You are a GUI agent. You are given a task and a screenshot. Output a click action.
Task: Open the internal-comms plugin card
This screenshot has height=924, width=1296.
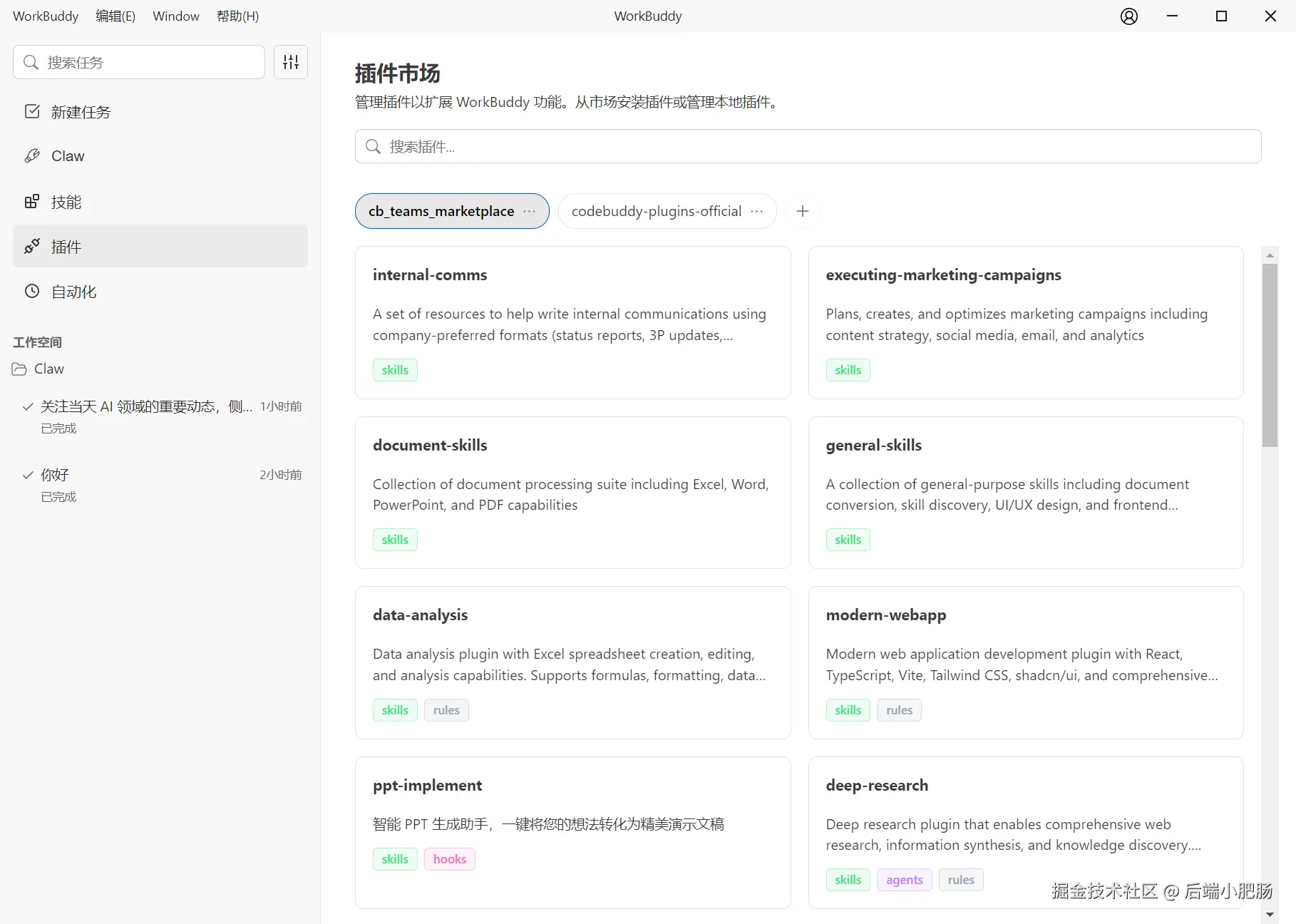[x=572, y=322]
